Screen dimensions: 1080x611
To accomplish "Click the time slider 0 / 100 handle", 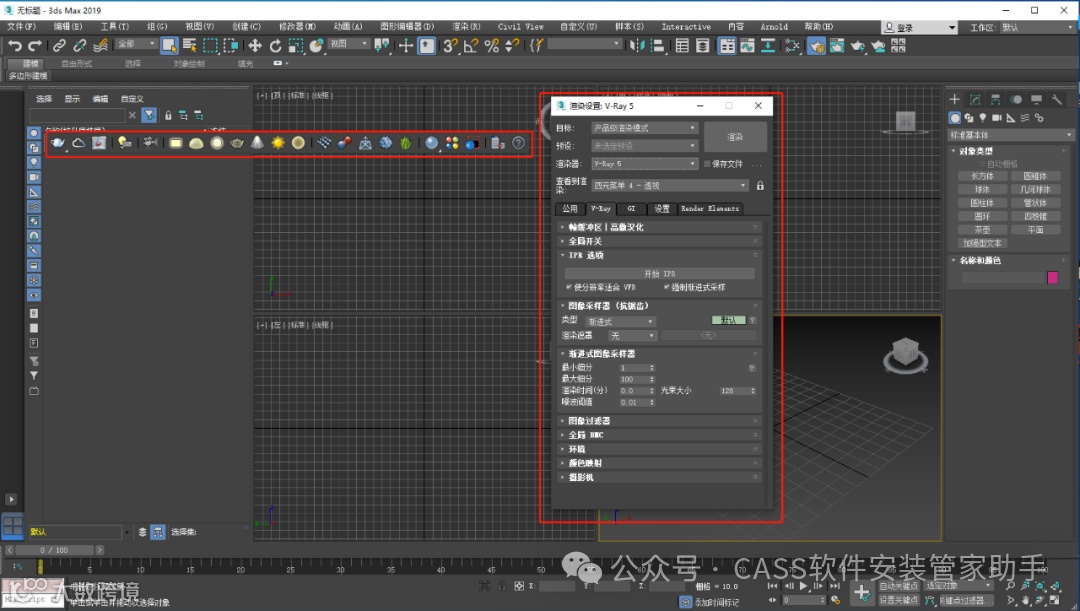I will tap(54, 550).
